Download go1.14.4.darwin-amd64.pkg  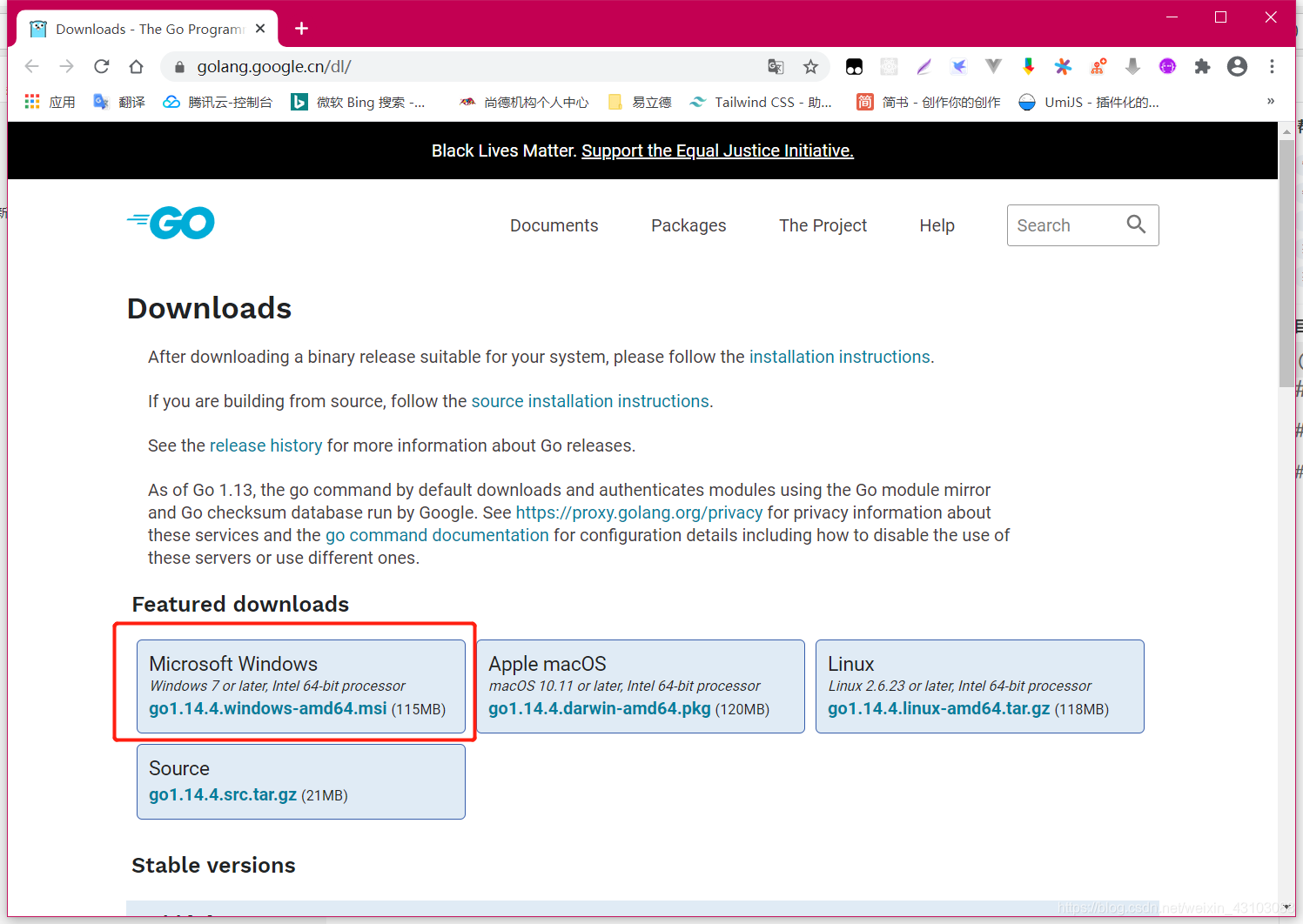[x=599, y=708]
